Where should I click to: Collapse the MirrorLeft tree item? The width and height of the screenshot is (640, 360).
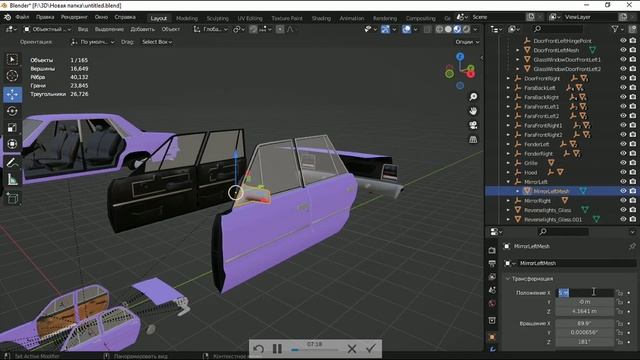tap(509, 182)
